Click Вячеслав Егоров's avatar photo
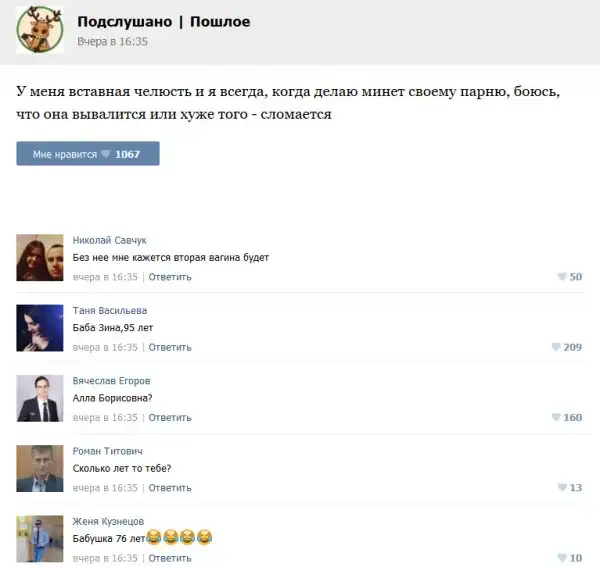Image resolution: width=600 pixels, height=567 pixels. tap(40, 398)
